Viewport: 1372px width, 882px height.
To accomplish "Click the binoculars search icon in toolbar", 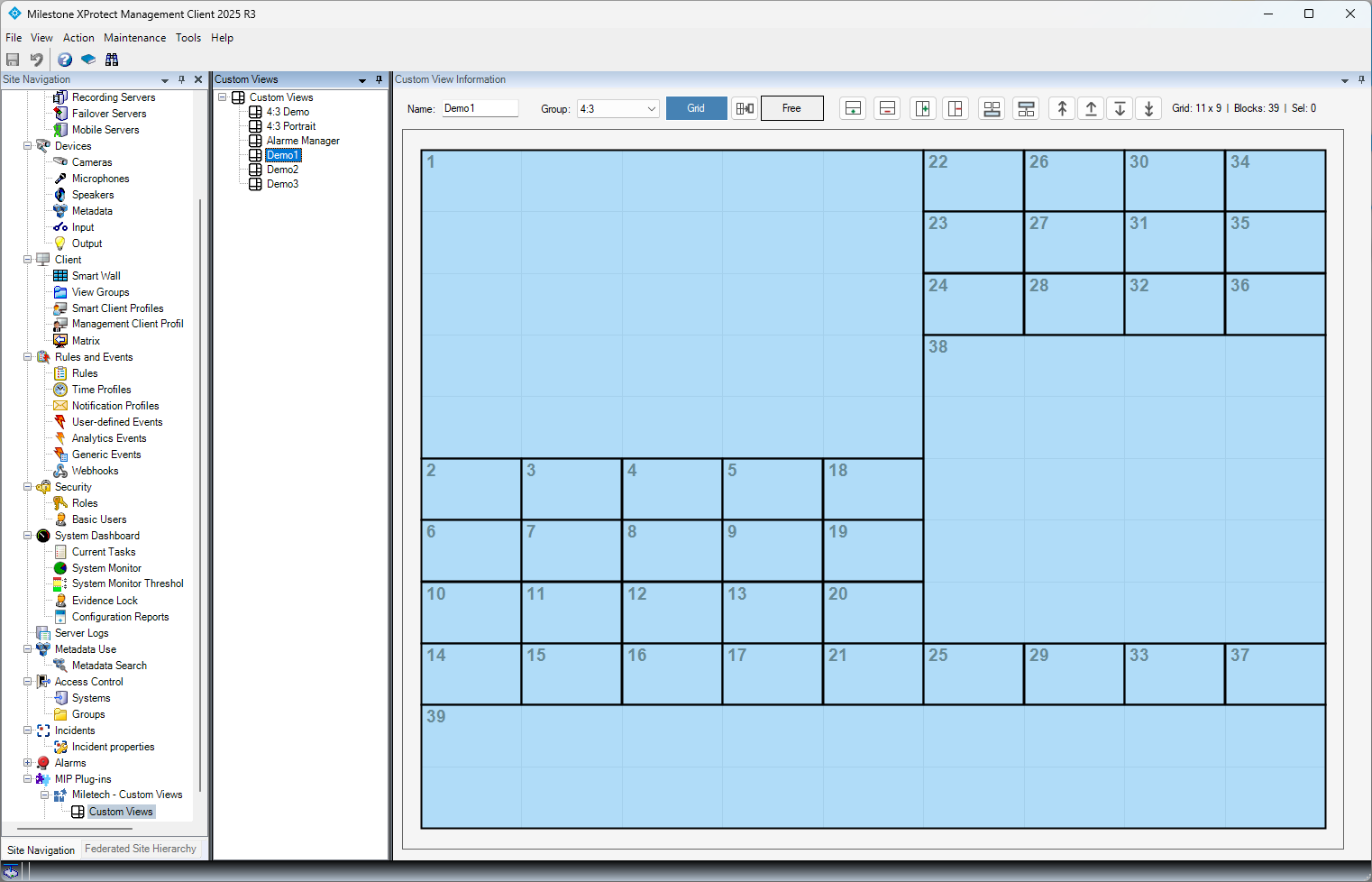I will coord(112,60).
